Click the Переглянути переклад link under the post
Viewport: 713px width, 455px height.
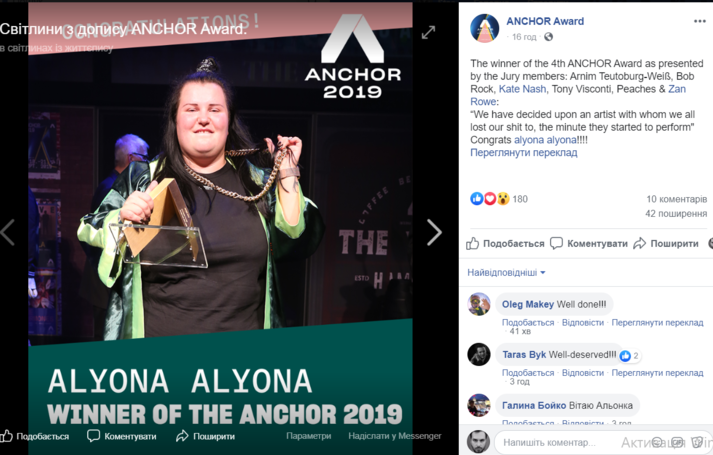pyautogui.click(x=523, y=153)
